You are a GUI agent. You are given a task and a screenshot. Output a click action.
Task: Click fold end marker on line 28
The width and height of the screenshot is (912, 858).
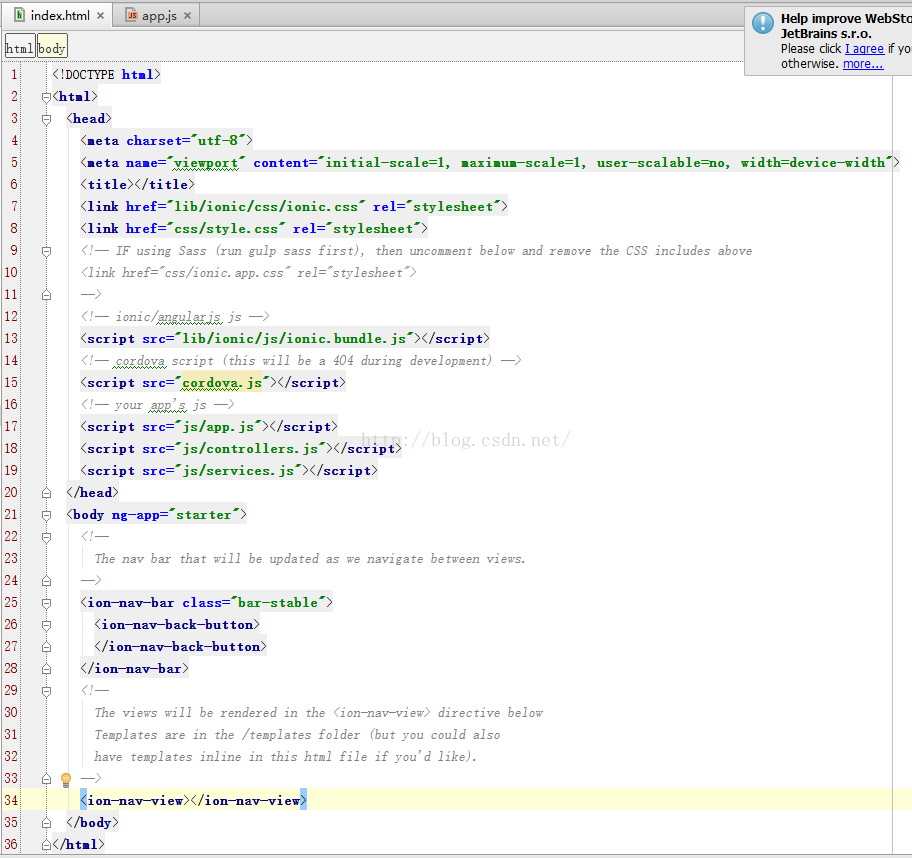tap(47, 670)
